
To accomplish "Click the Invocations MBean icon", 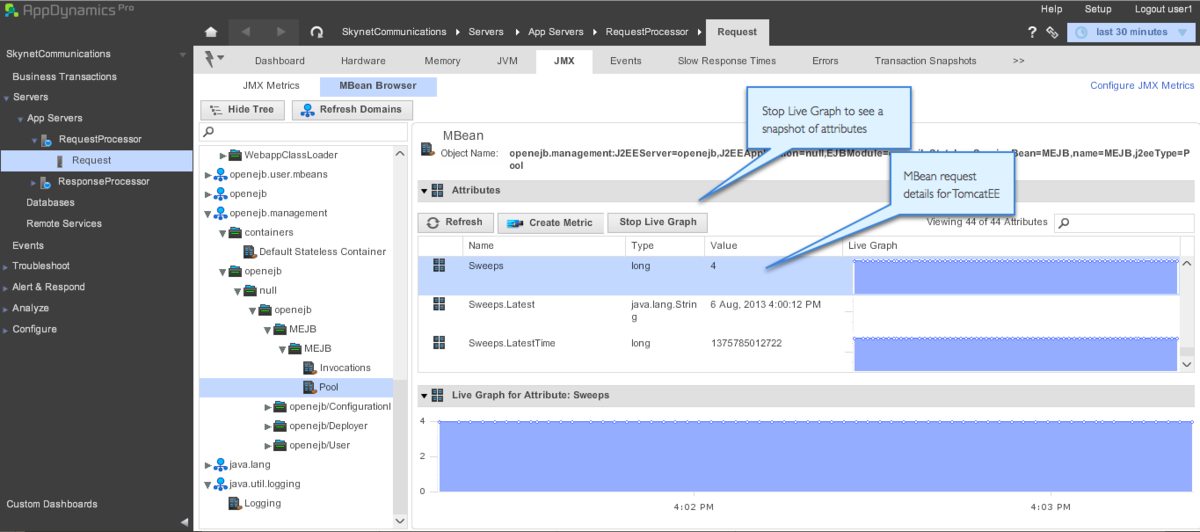I will (x=309, y=368).
